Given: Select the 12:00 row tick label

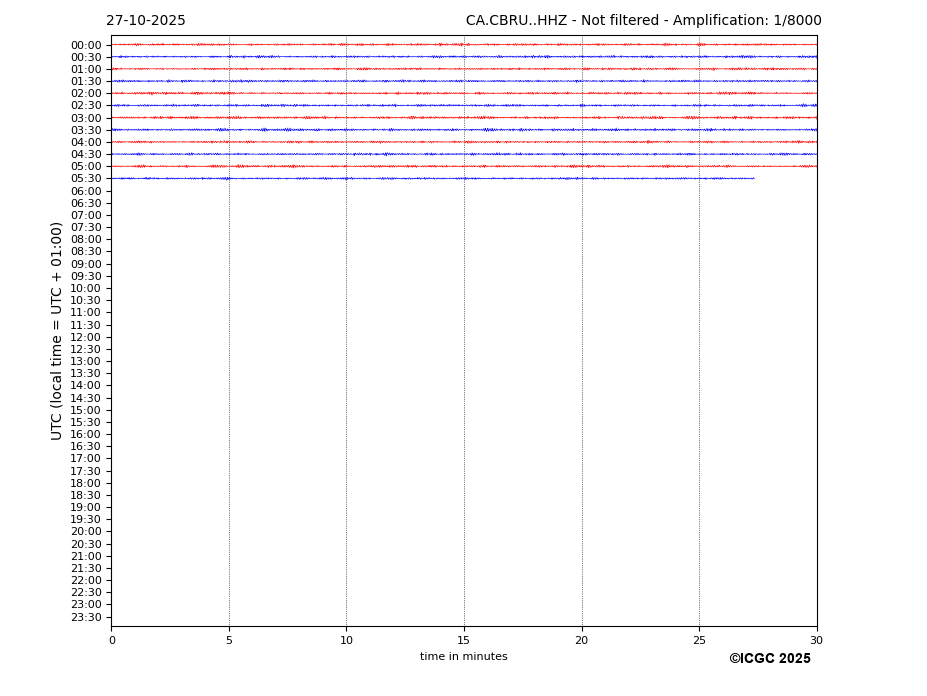Looking at the screenshot, I should tap(86, 337).
